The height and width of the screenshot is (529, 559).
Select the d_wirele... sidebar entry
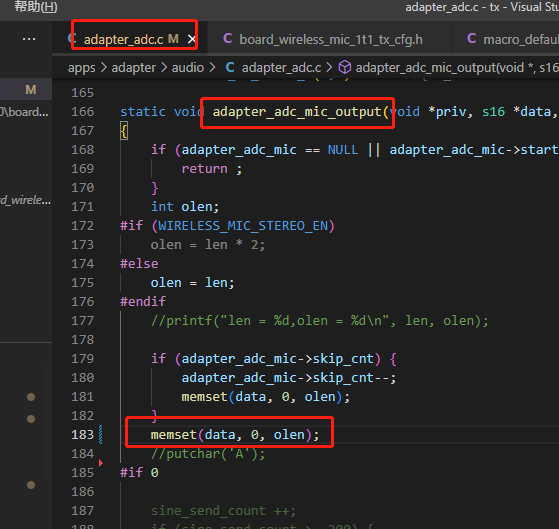[x=26, y=200]
